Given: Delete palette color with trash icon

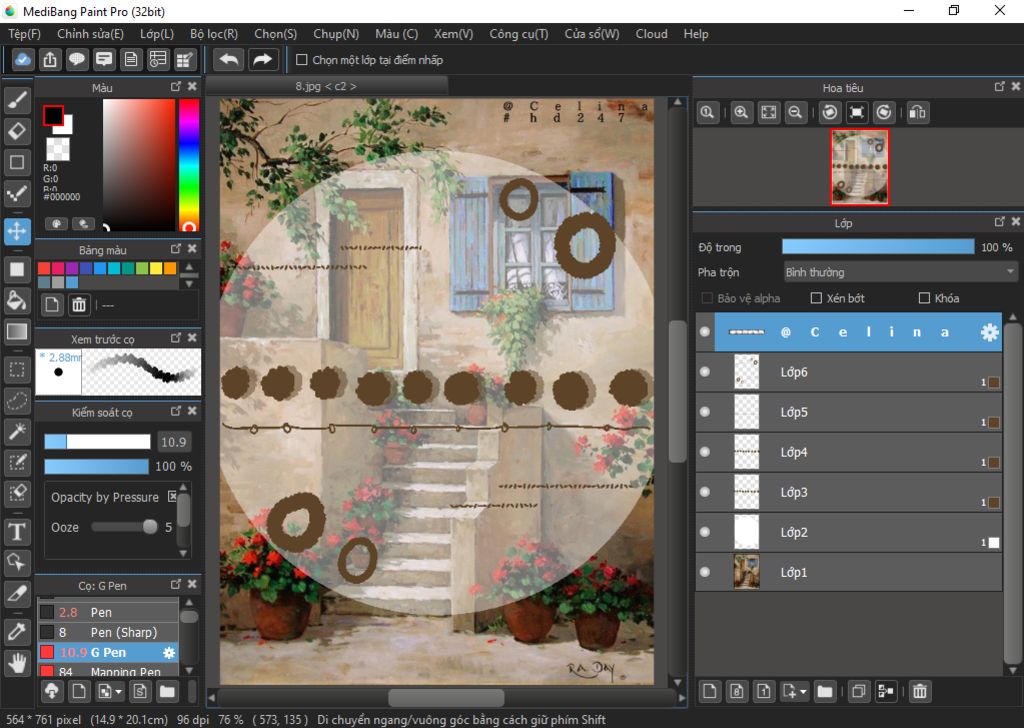Looking at the screenshot, I should click(79, 304).
